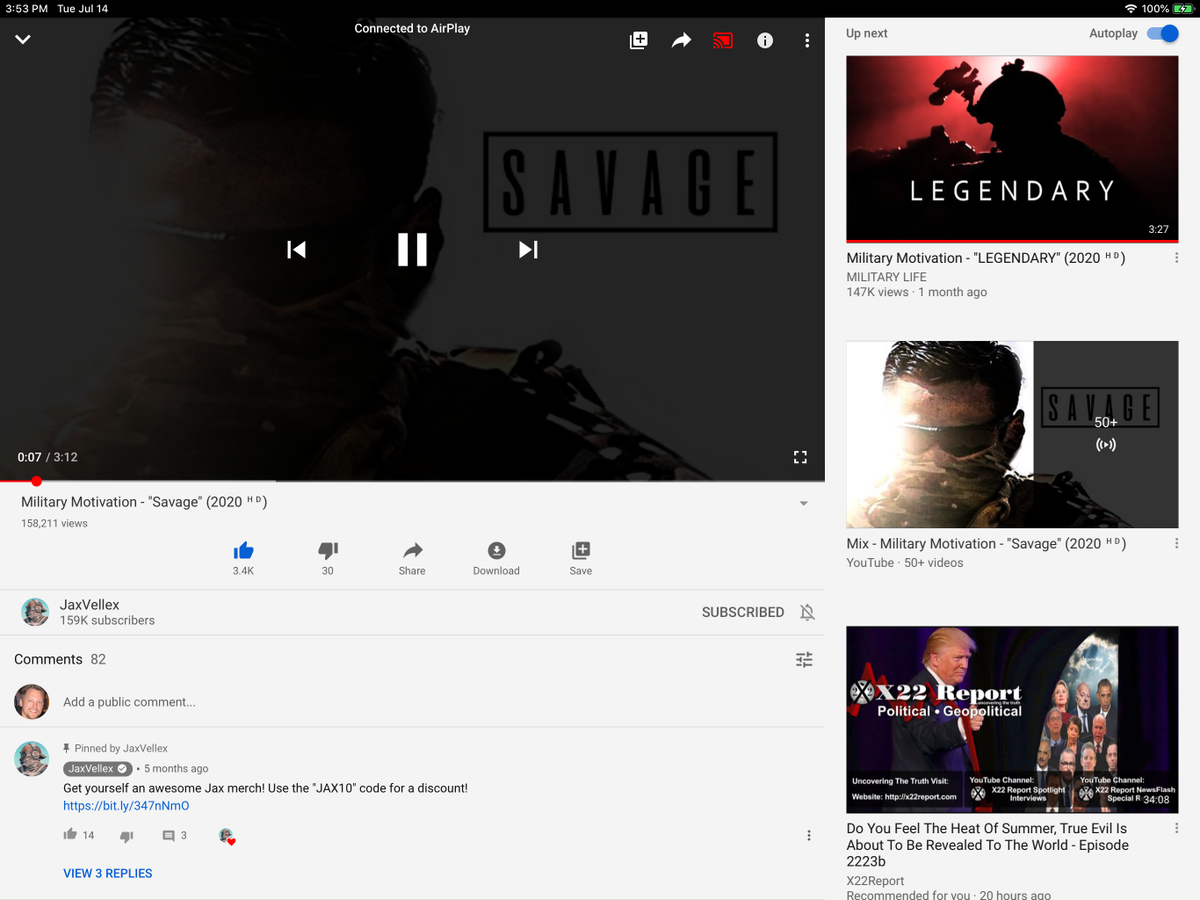Enter fullscreen mode
1200x900 pixels.
point(800,457)
